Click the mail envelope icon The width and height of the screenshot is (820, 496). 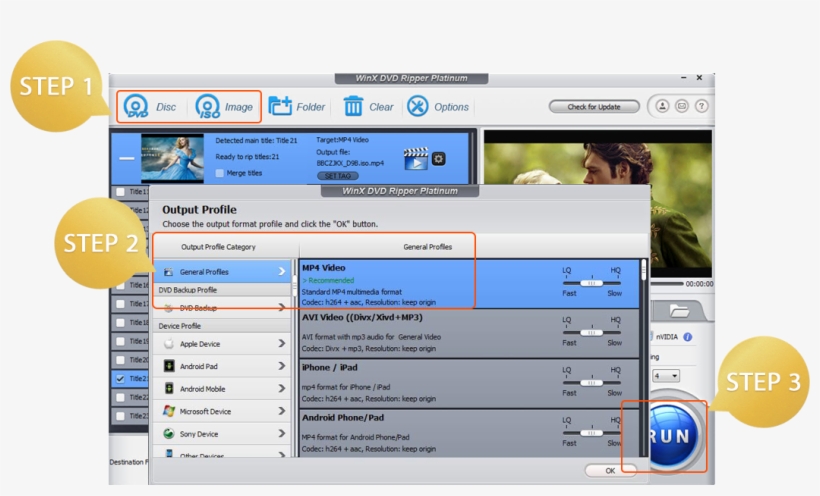[681, 106]
